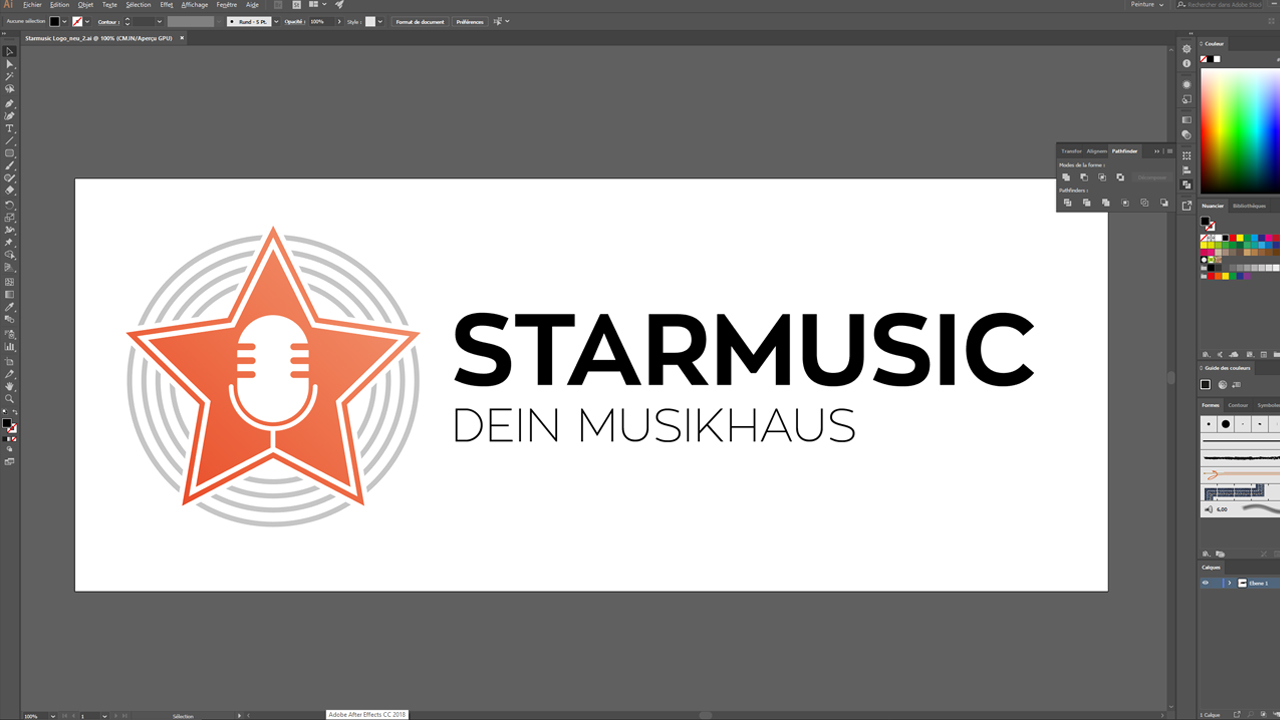Toggle visibility eye of Ebene 1 layer
The width and height of the screenshot is (1280, 720).
tap(1206, 583)
